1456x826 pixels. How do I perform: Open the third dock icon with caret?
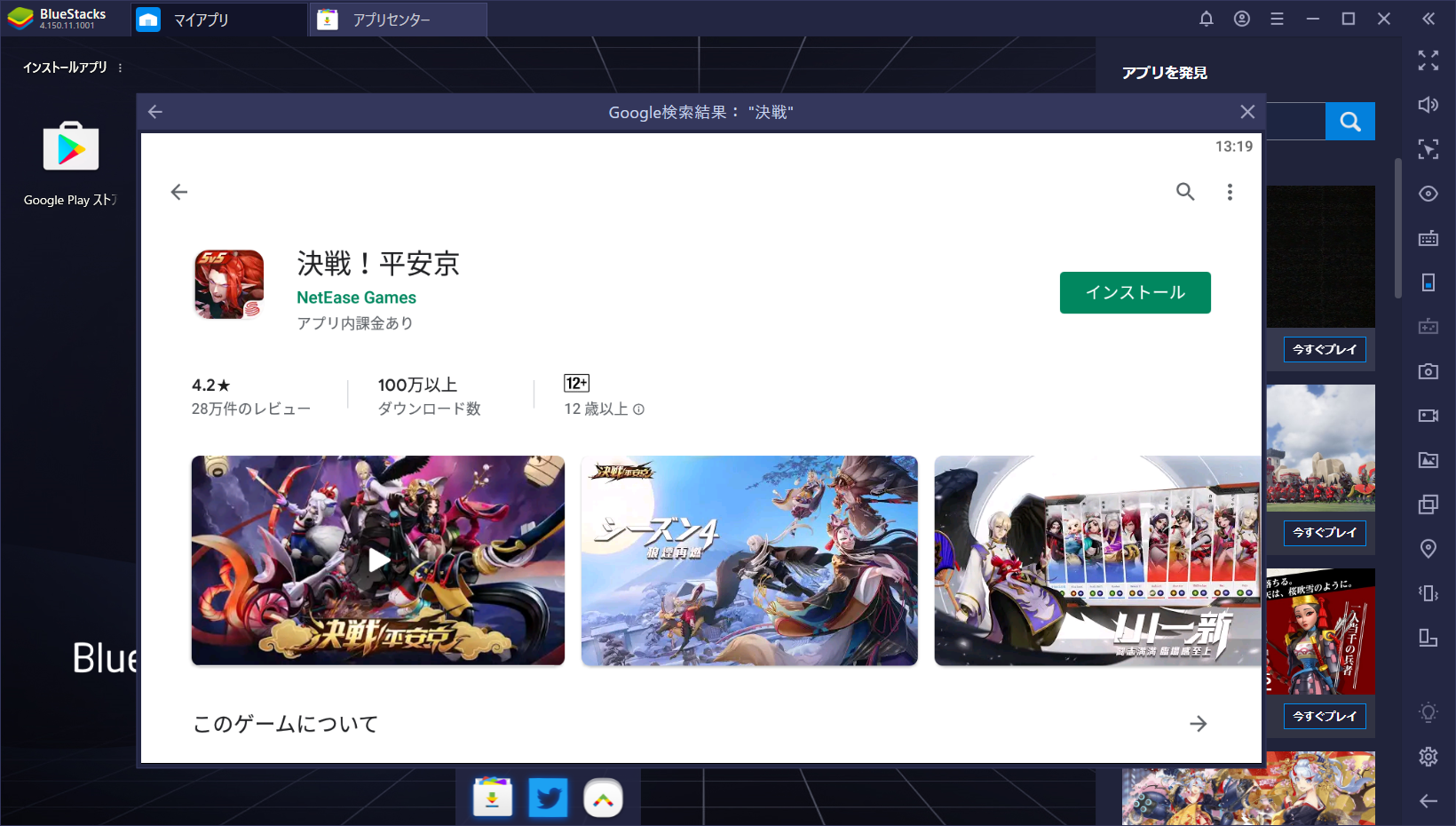pos(603,798)
